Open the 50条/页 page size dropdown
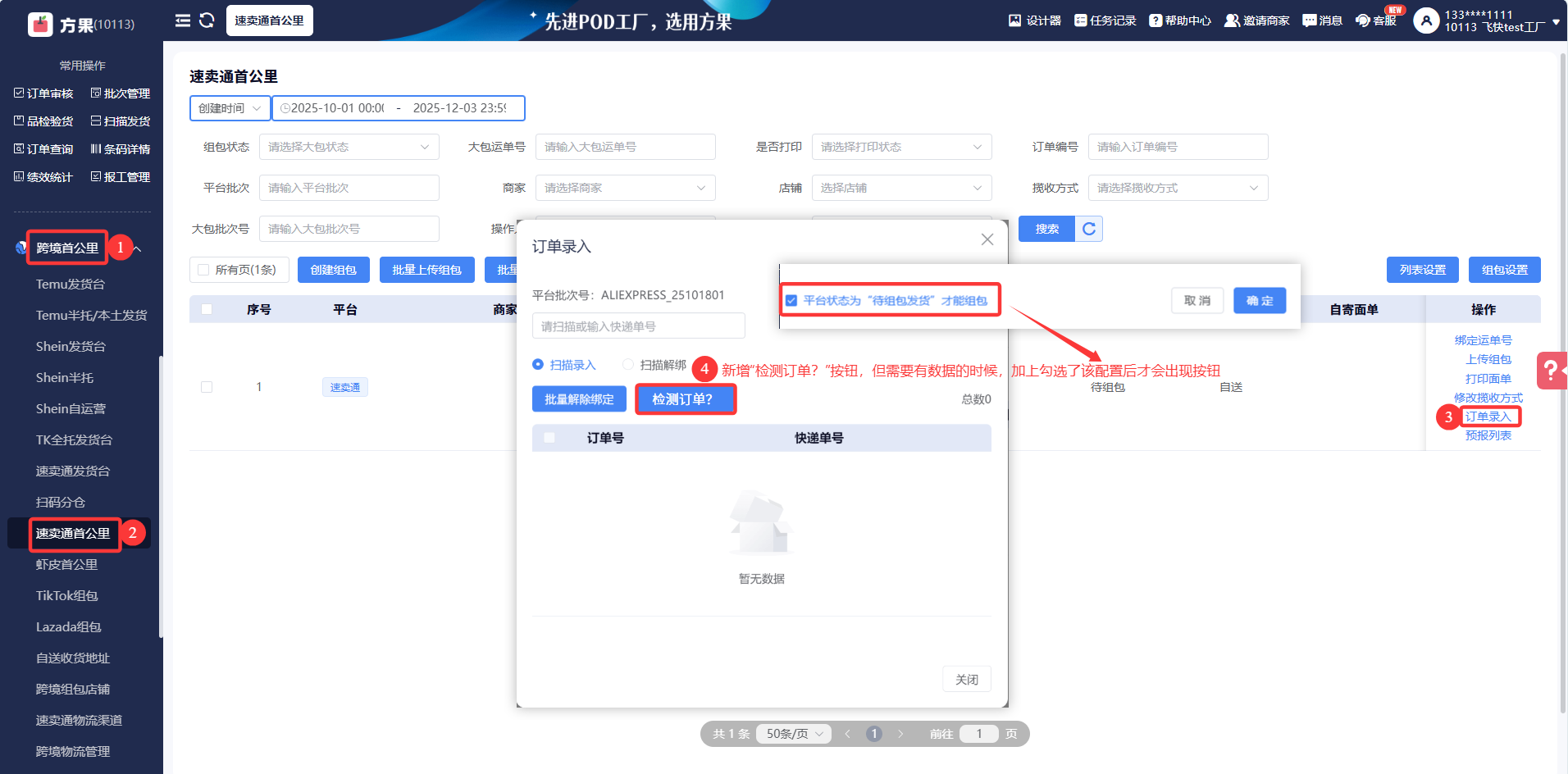 794,734
